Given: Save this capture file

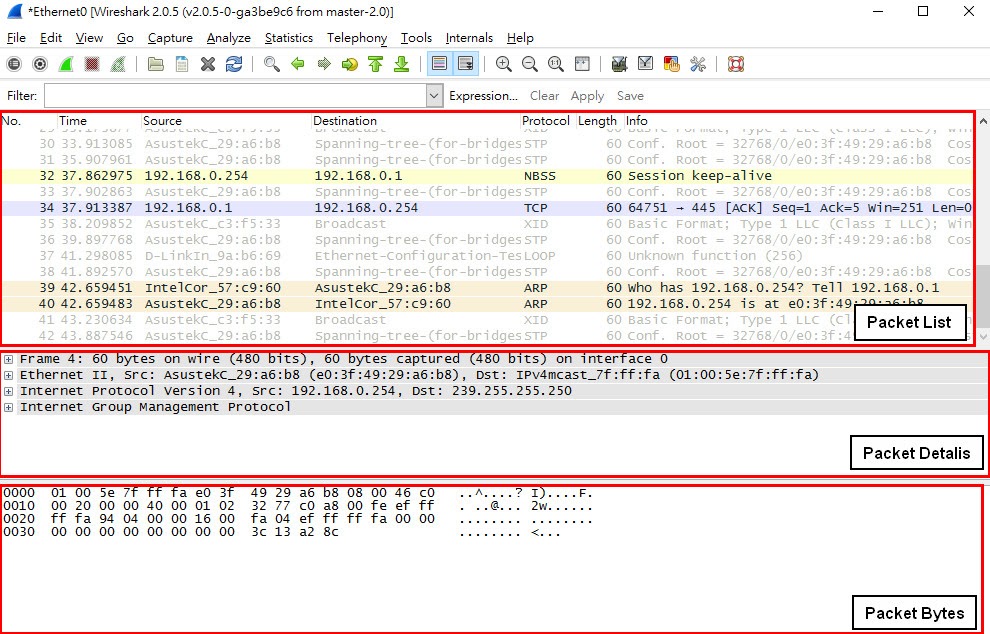Looking at the screenshot, I should tap(182, 64).
